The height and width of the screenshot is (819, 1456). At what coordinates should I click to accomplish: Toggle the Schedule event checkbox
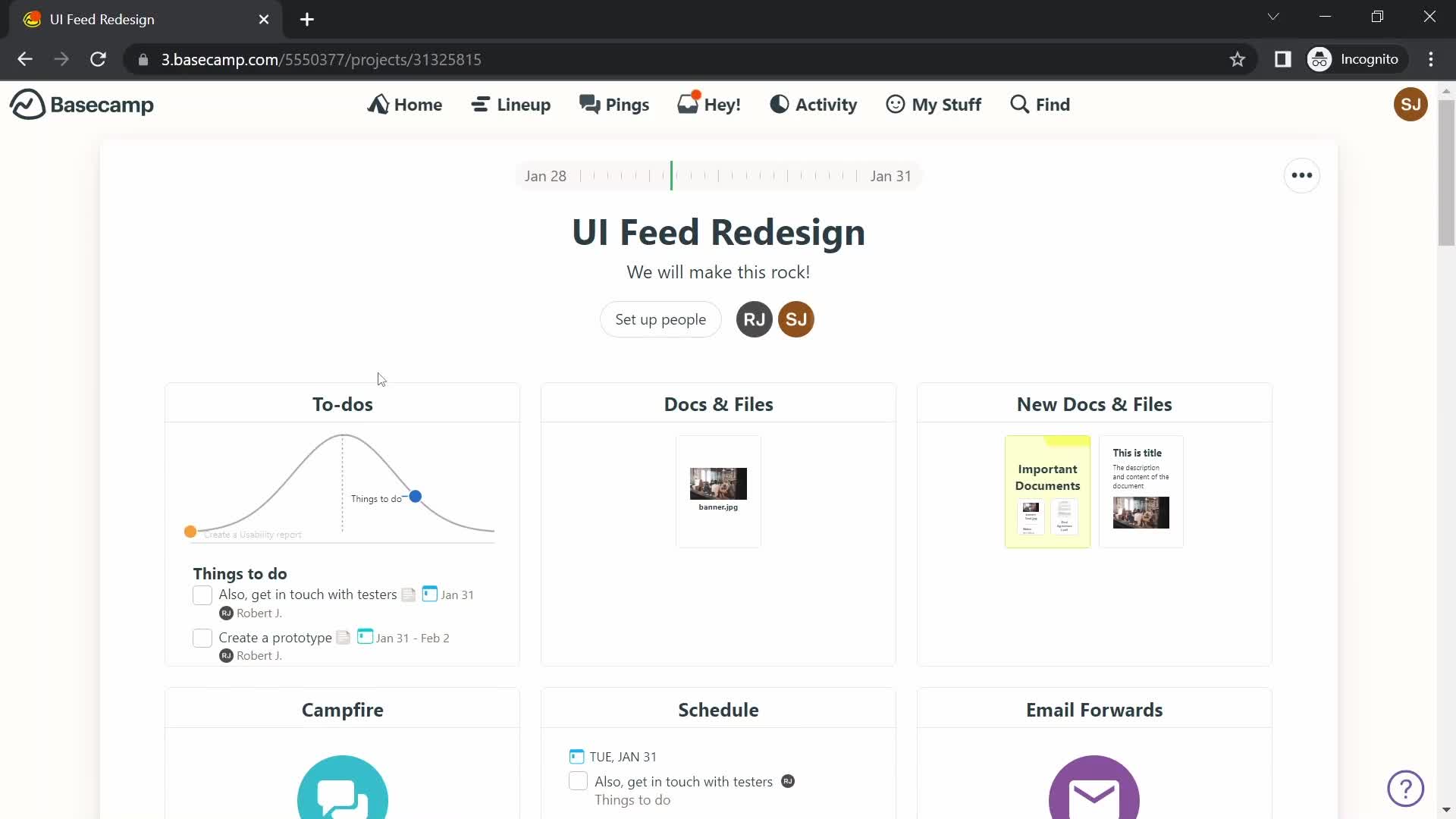pos(578,782)
